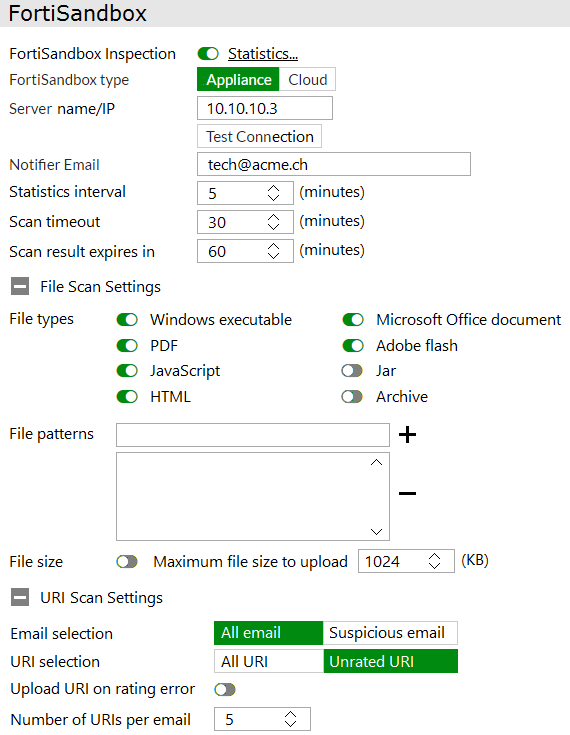570x735 pixels.
Task: Click up arrow in file patterns list
Action: 376,463
